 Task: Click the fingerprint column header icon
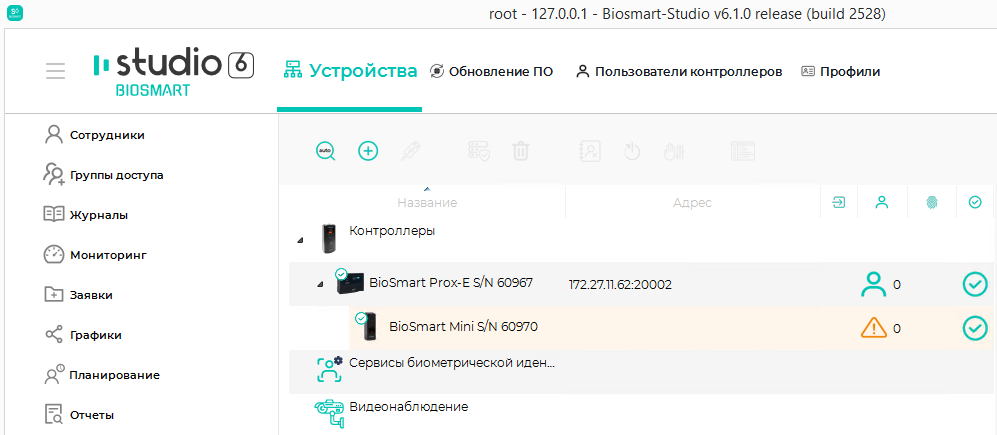point(932,203)
